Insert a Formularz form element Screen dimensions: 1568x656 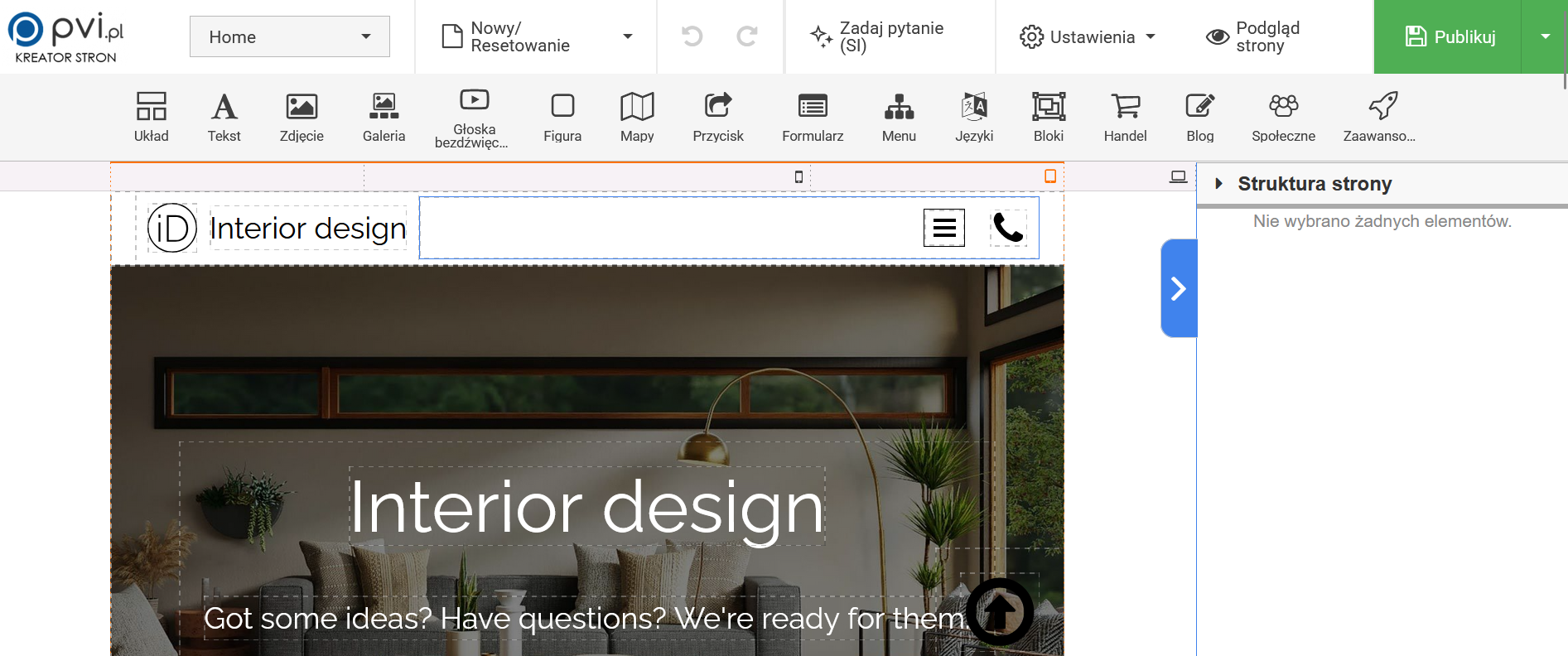coord(813,117)
